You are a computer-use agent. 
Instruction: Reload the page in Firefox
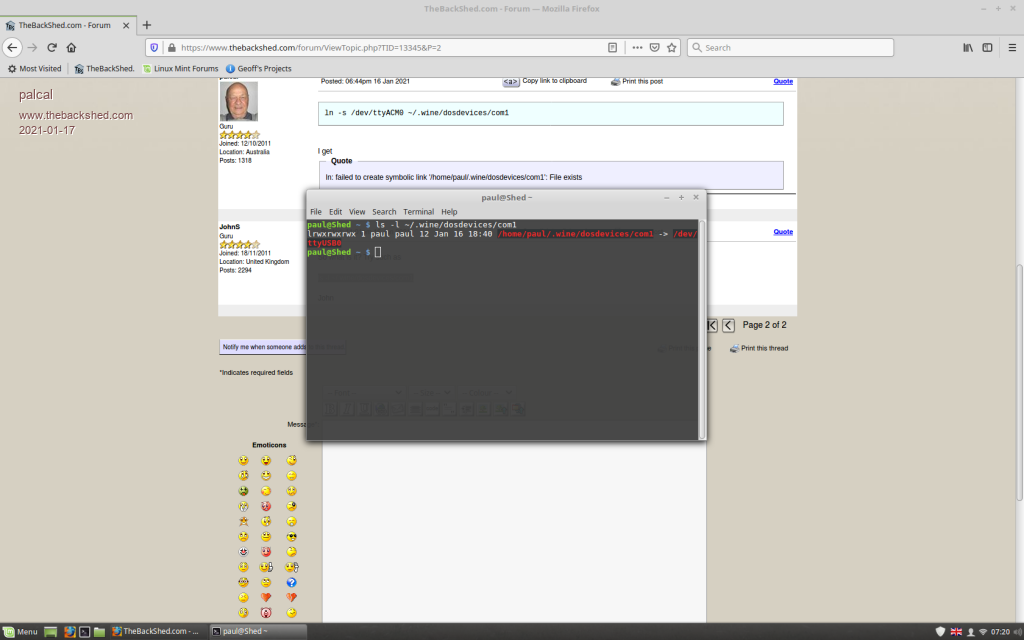[x=51, y=47]
